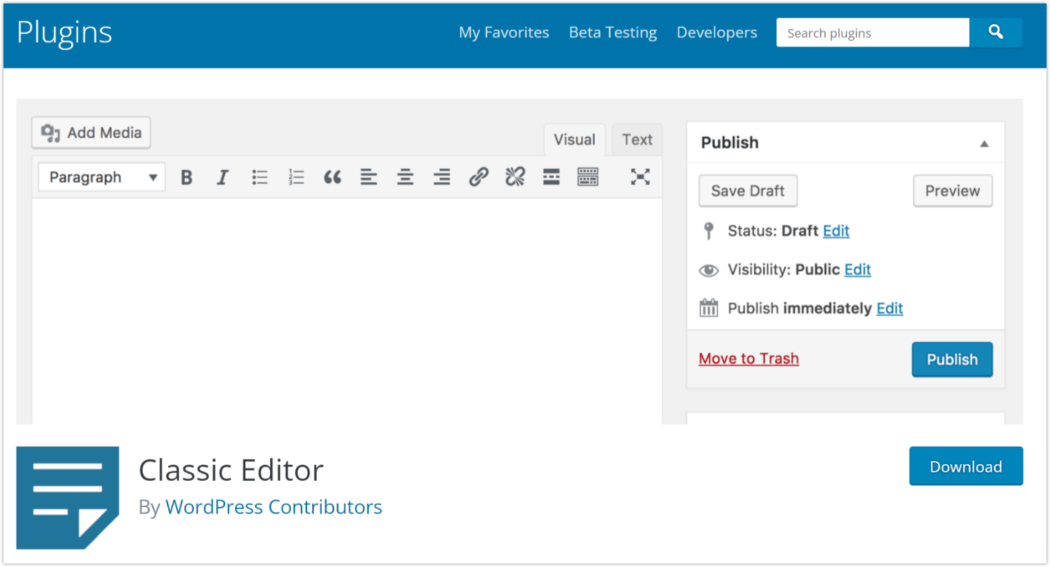
Task: Click the eye icon beside Visibility
Action: click(x=708, y=270)
